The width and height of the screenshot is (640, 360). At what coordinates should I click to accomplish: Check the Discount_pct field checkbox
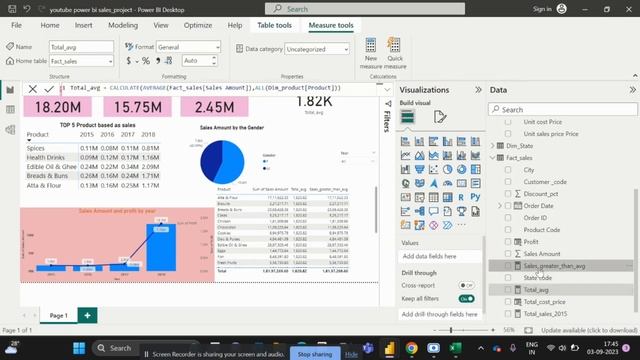(x=508, y=194)
